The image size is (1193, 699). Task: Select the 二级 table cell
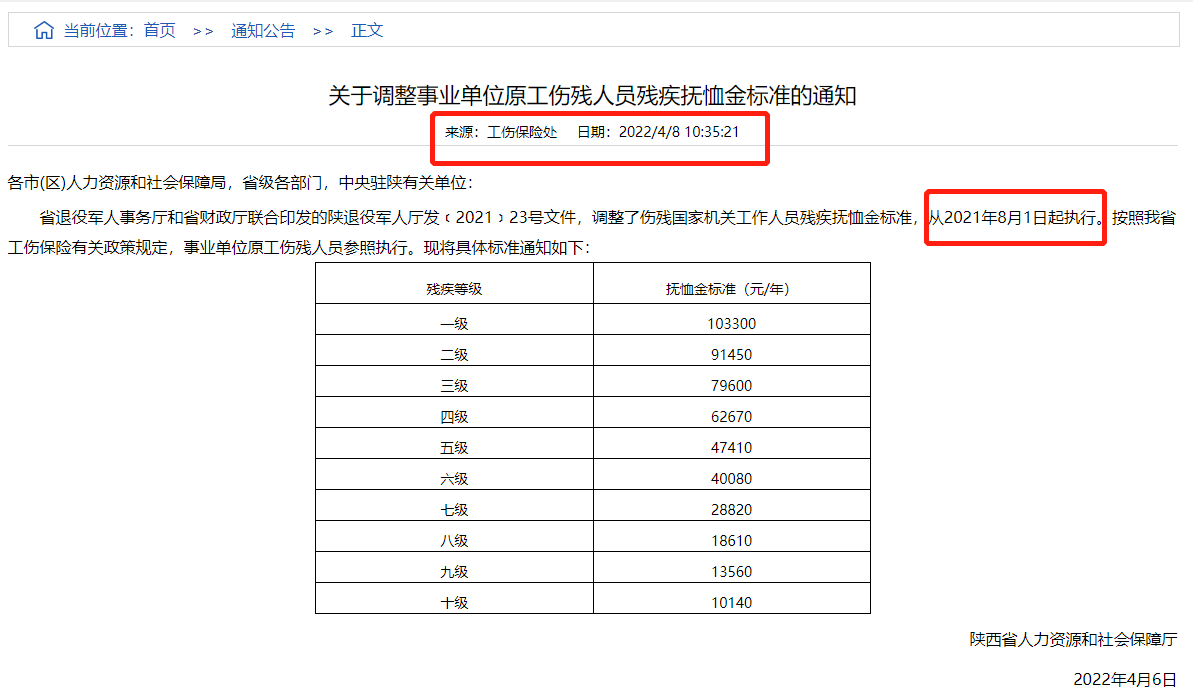pyautogui.click(x=454, y=351)
